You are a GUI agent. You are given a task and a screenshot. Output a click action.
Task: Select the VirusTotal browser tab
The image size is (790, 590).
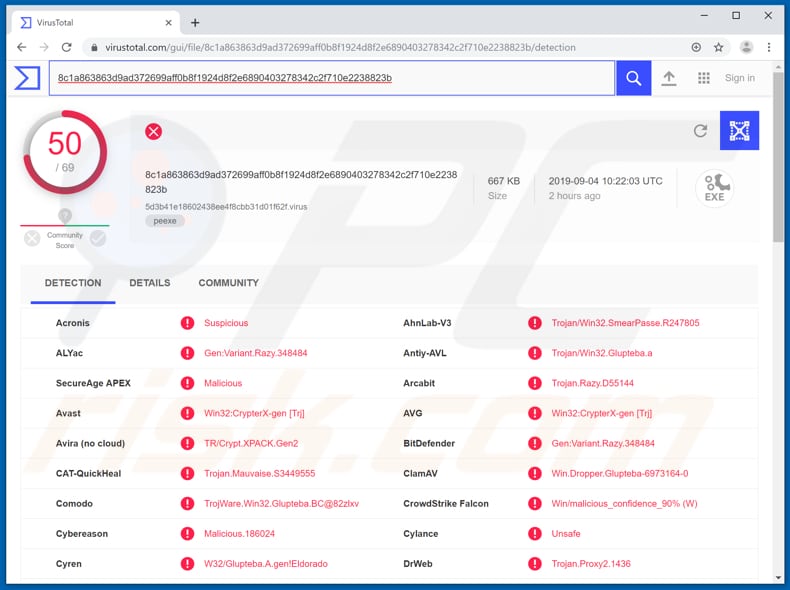(96, 23)
